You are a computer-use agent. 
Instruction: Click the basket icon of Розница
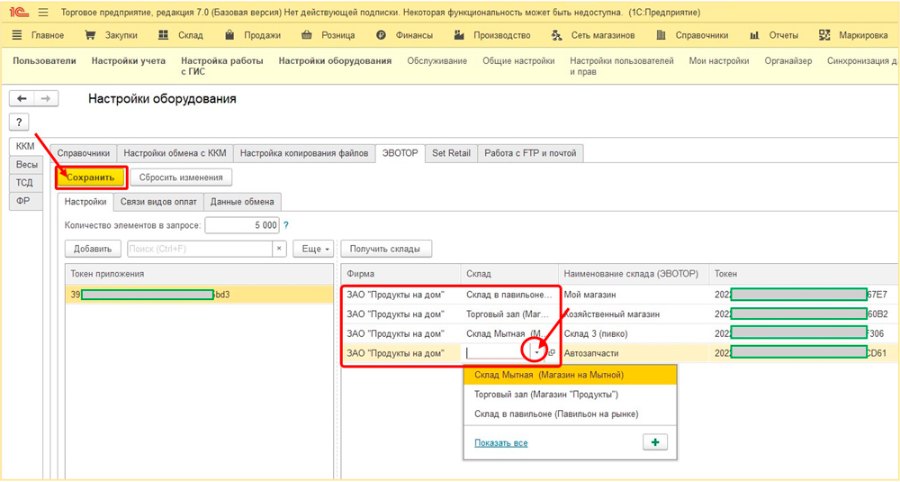pyautogui.click(x=307, y=36)
